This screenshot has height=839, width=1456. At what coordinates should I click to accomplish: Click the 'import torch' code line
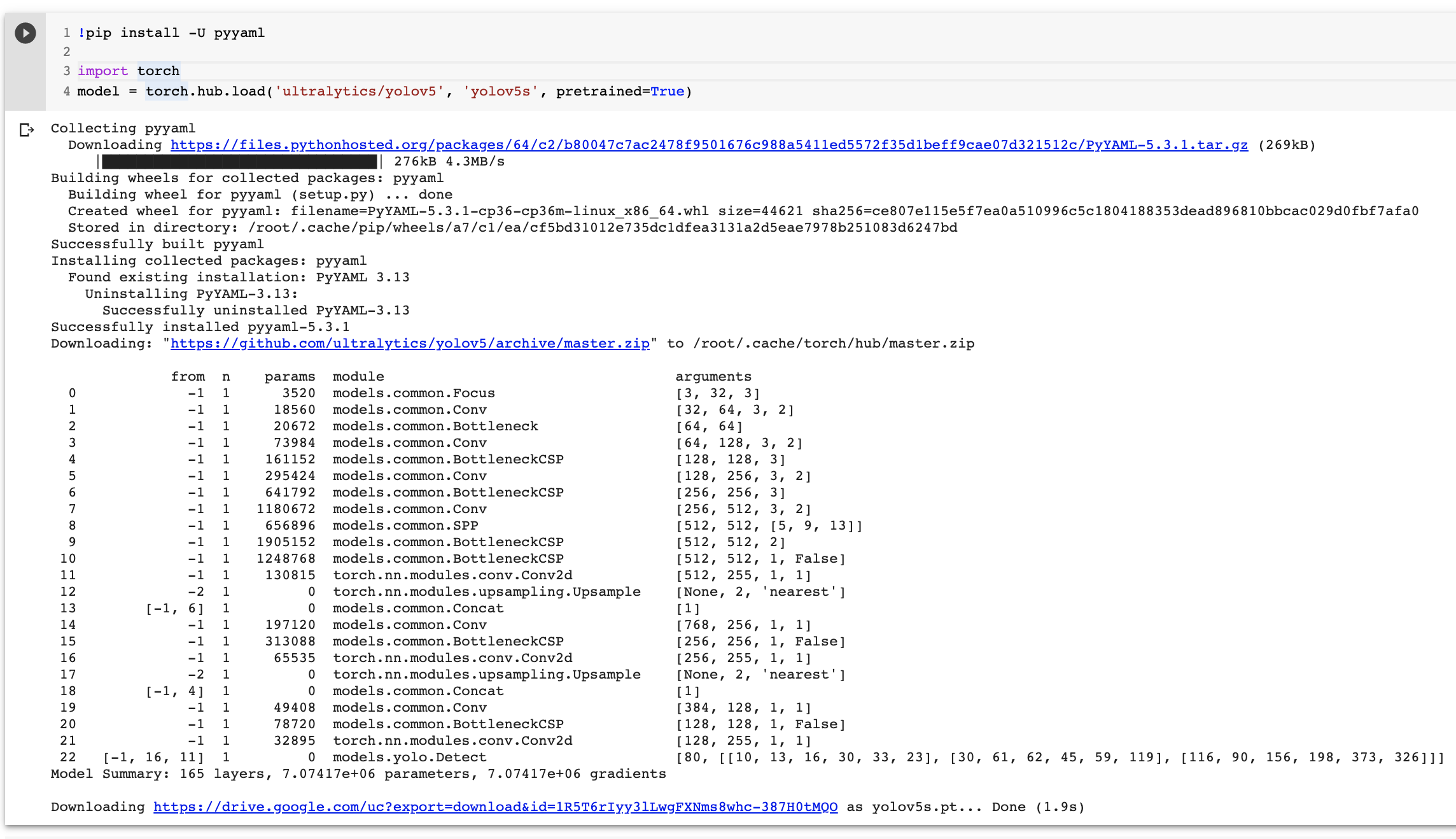(x=129, y=71)
